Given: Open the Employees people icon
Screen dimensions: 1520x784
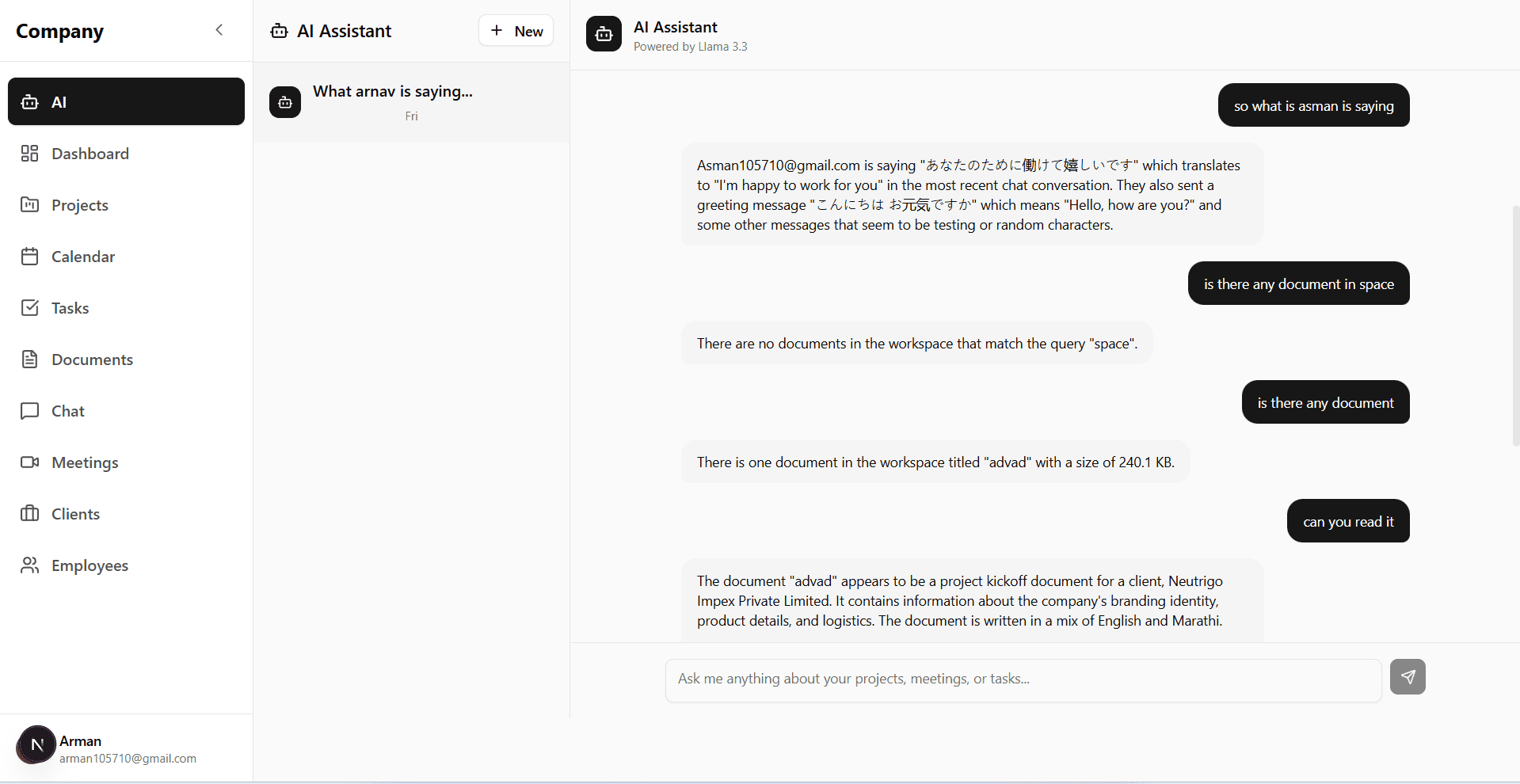Looking at the screenshot, I should click(x=29, y=565).
